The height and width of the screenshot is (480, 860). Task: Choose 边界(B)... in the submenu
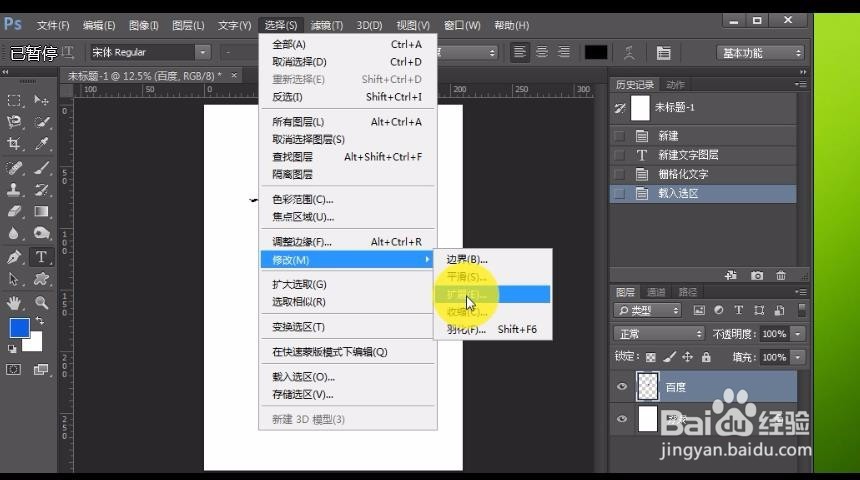[493, 259]
